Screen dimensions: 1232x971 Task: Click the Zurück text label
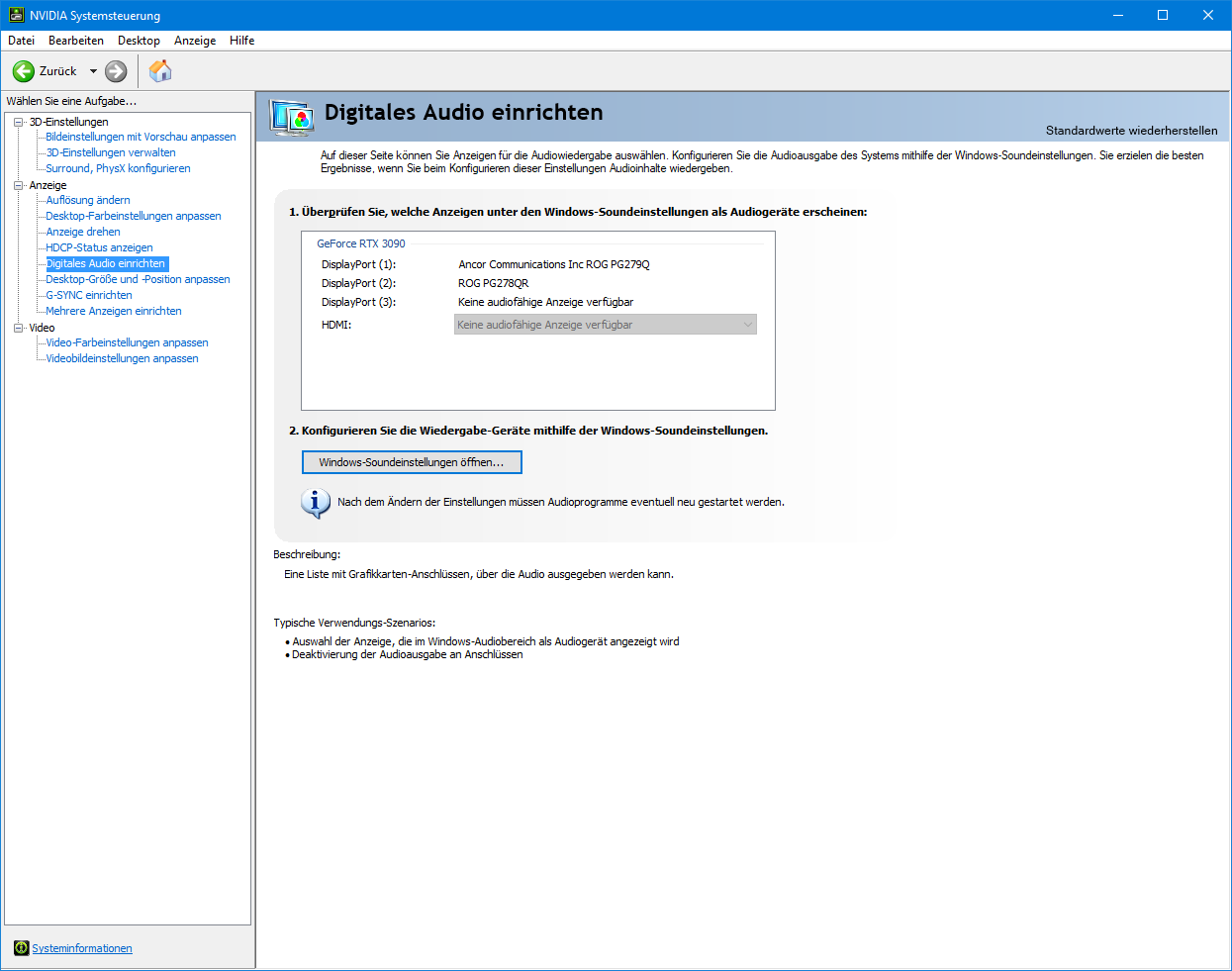click(x=58, y=71)
